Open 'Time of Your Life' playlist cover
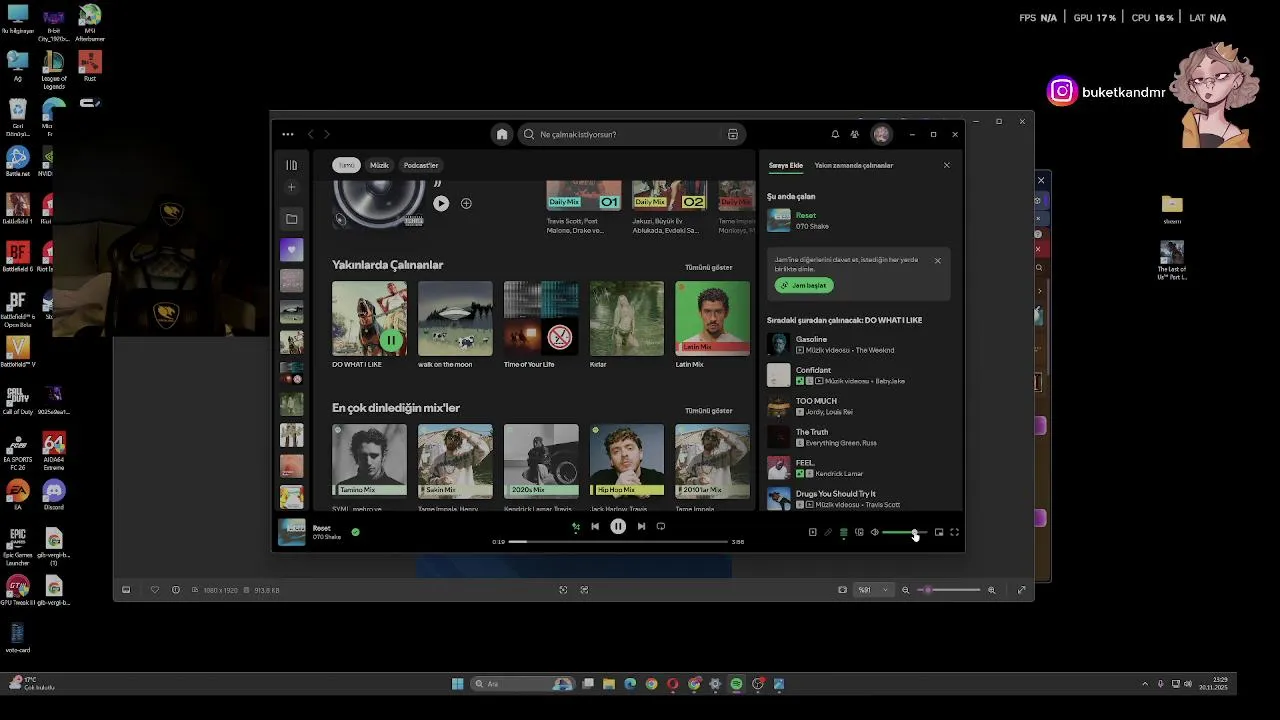 coord(541,318)
